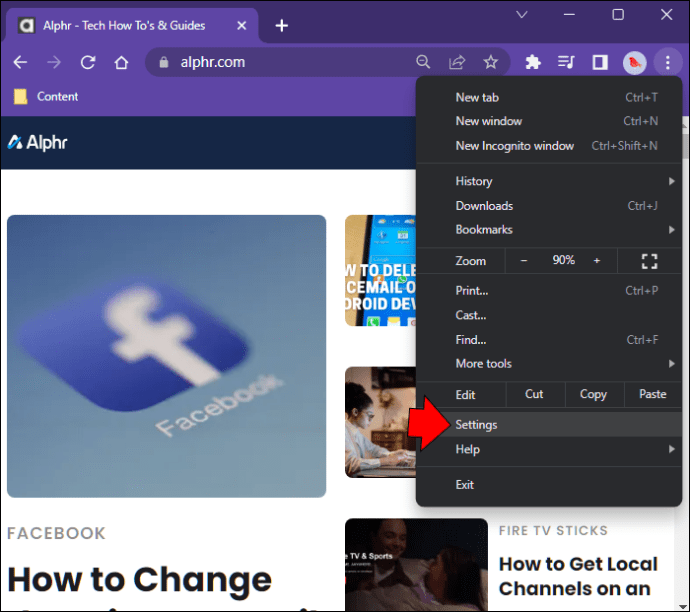The height and width of the screenshot is (612, 690).
Task: Choose Cast... in the menu
Action: point(549,315)
